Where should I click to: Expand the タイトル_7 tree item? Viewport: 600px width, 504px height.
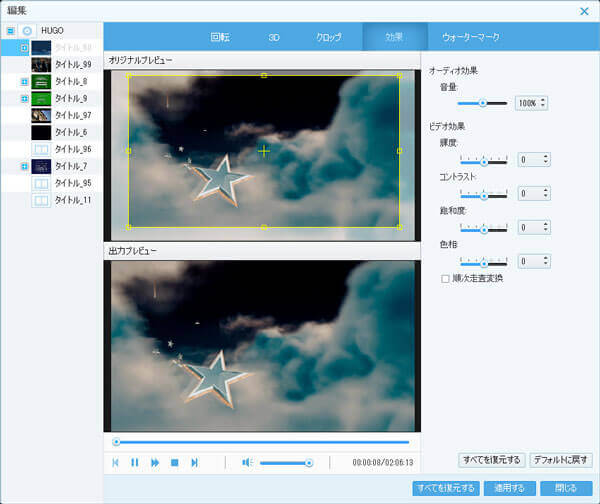(24, 166)
